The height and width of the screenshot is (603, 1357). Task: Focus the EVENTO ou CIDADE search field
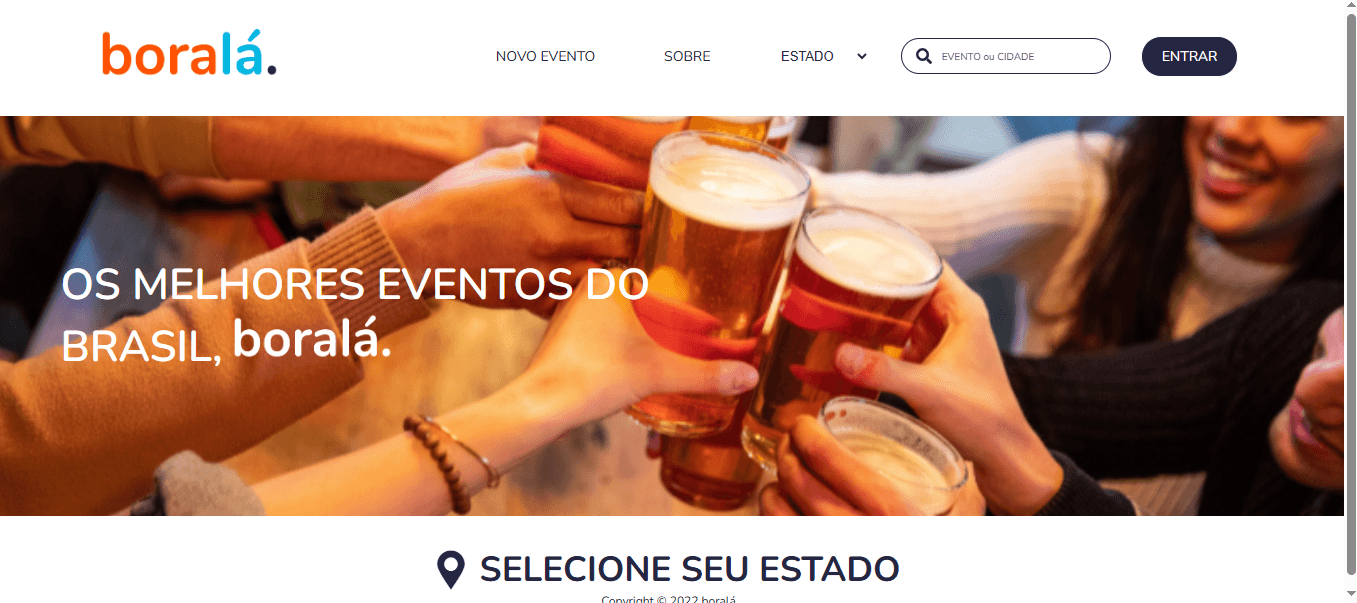(x=1006, y=56)
